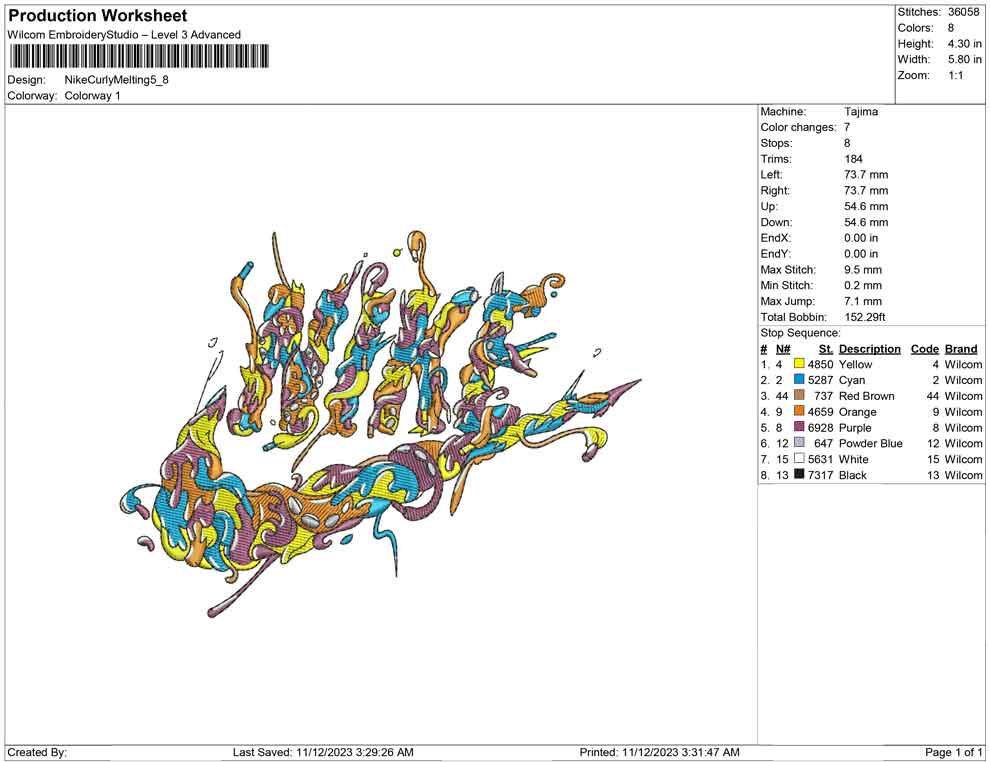Click the Nike embroidery design preview
This screenshot has width=990, height=762.
[381, 424]
